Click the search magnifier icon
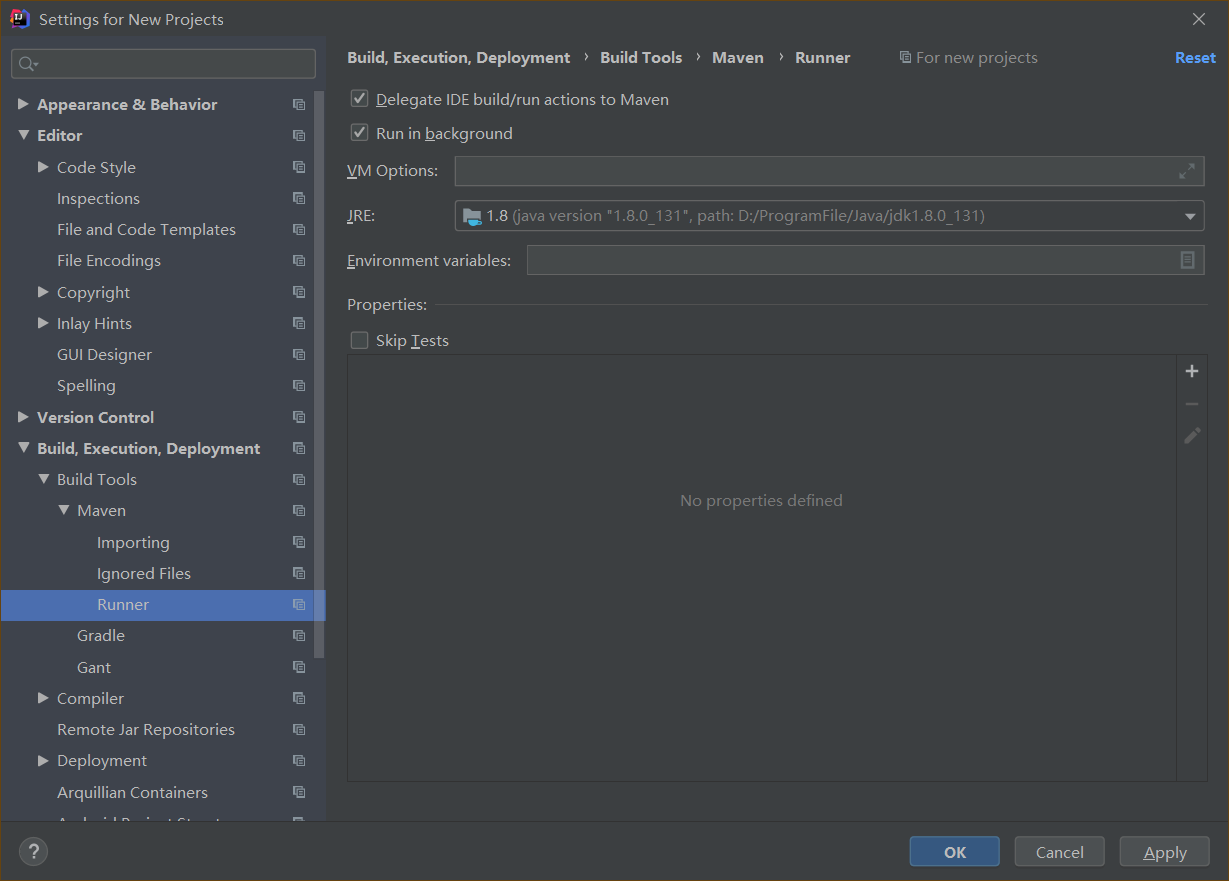This screenshot has width=1229, height=881. pos(27,64)
